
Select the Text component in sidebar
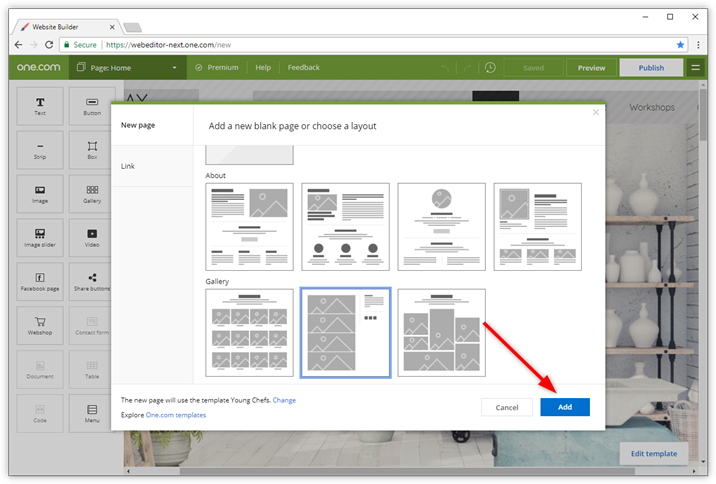click(40, 106)
